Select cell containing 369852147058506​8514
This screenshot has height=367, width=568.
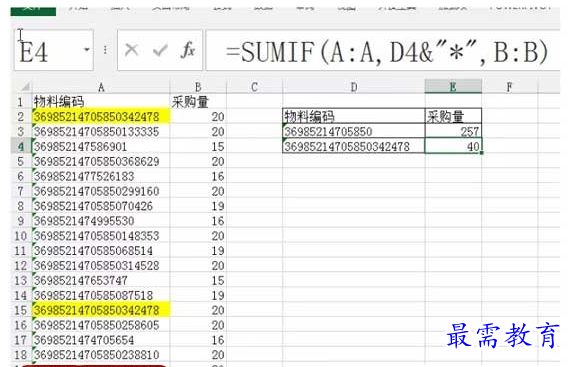click(x=101, y=251)
